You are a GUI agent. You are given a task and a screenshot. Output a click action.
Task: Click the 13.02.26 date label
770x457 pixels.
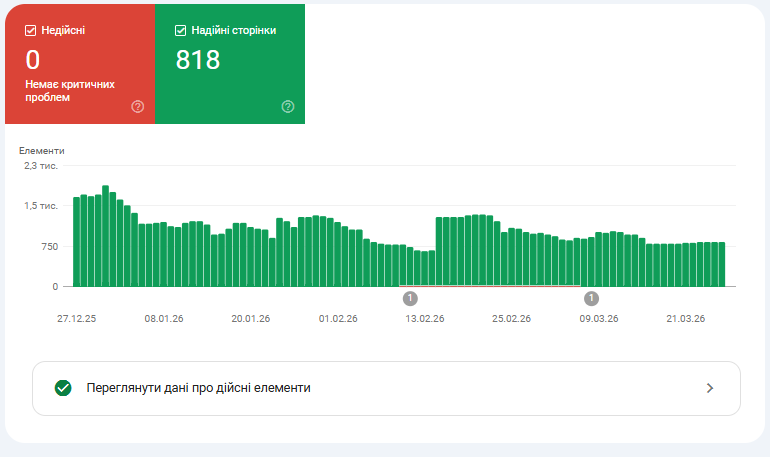click(425, 319)
